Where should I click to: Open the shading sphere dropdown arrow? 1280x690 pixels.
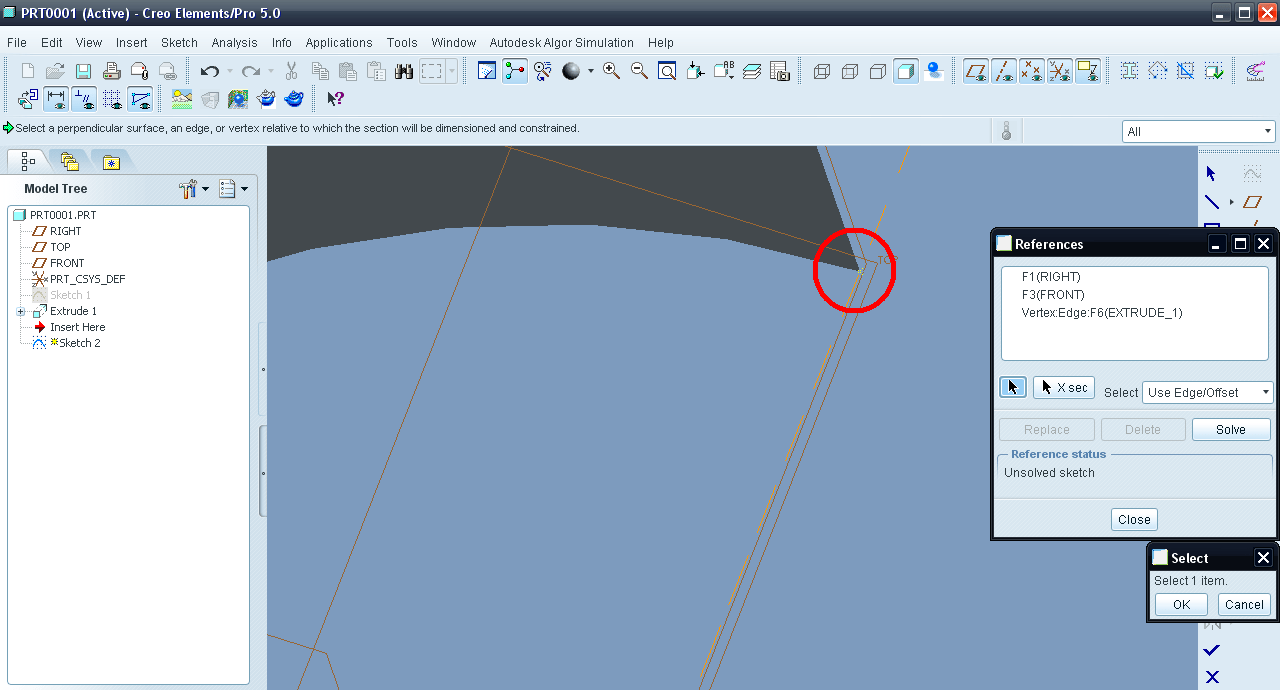tap(590, 71)
